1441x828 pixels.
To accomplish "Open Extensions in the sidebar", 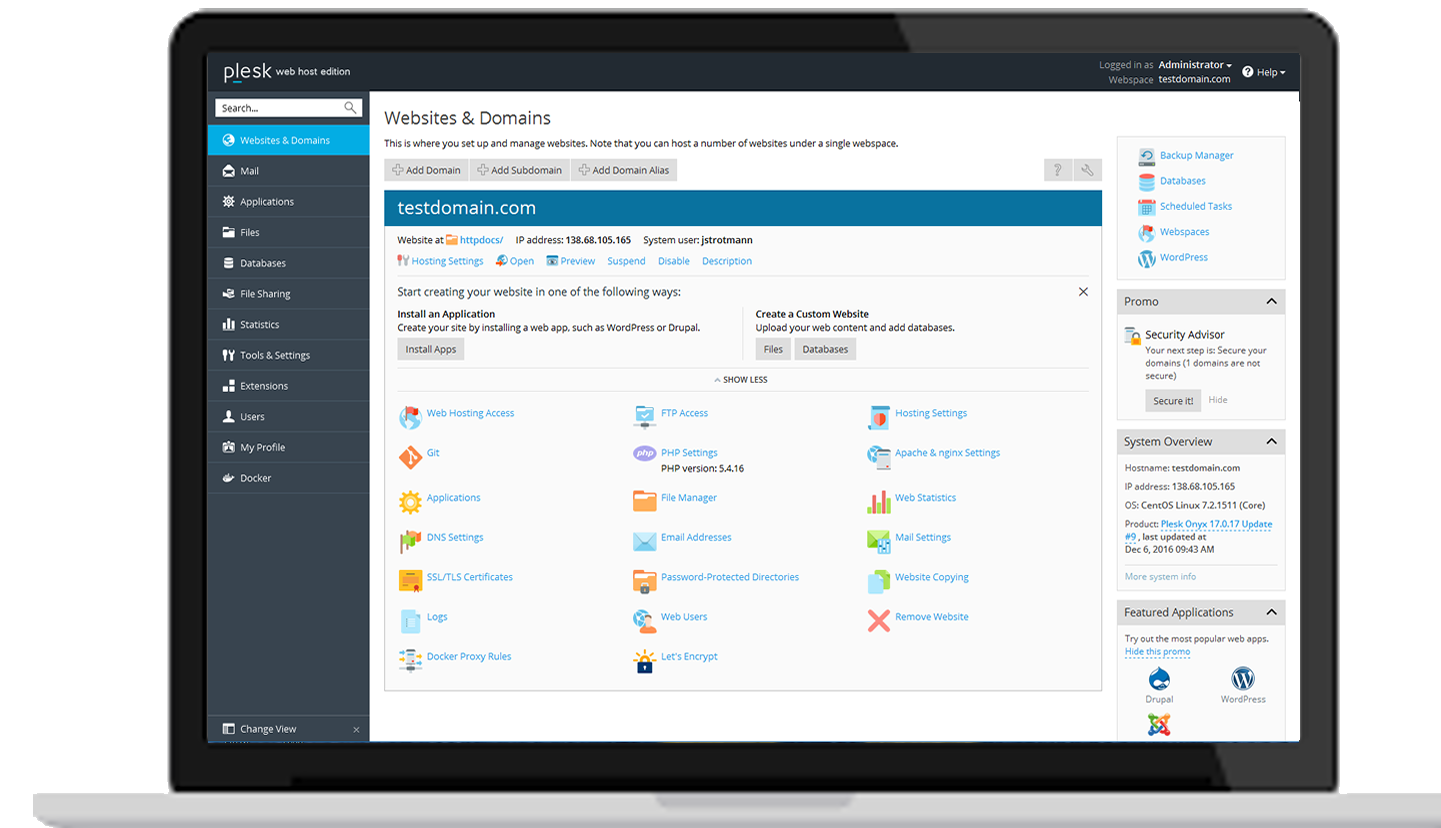I will tap(288, 386).
